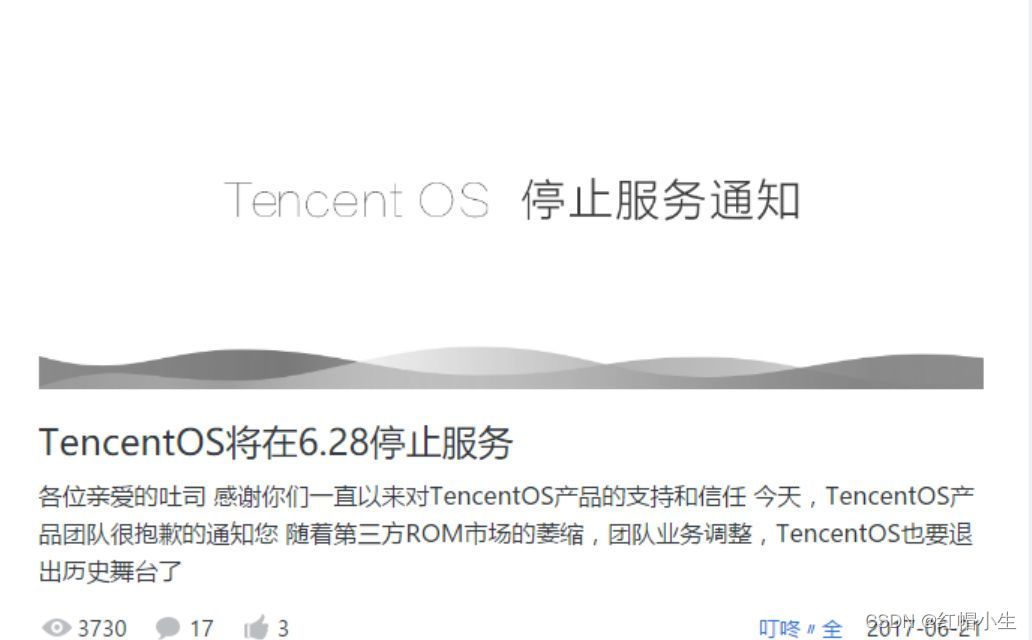Click the summary text 出历史舞台了
The image size is (1032, 640).
[x=110, y=571]
